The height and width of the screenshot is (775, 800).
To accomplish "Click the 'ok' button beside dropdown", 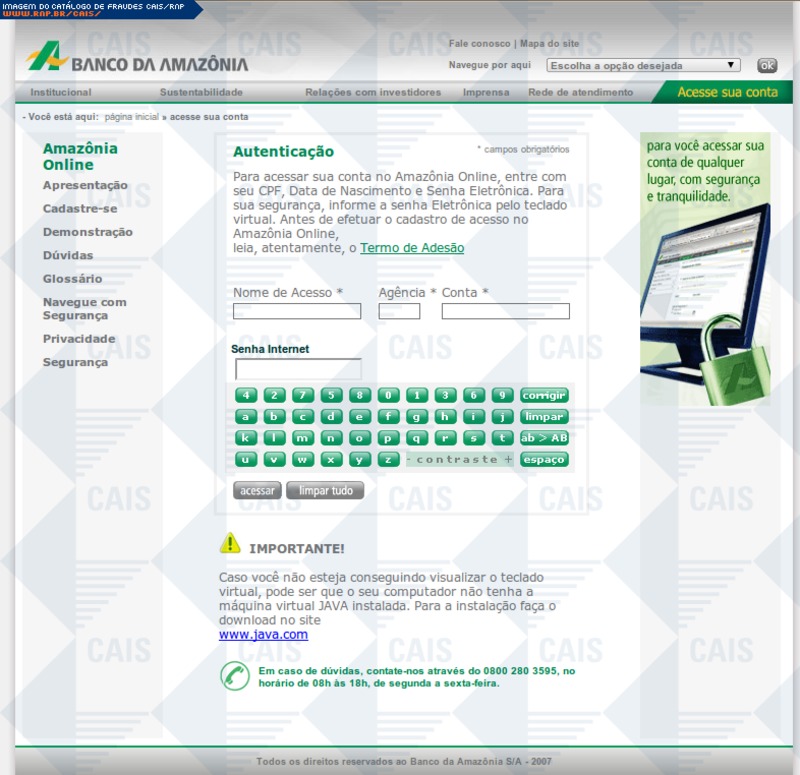I will coord(767,65).
